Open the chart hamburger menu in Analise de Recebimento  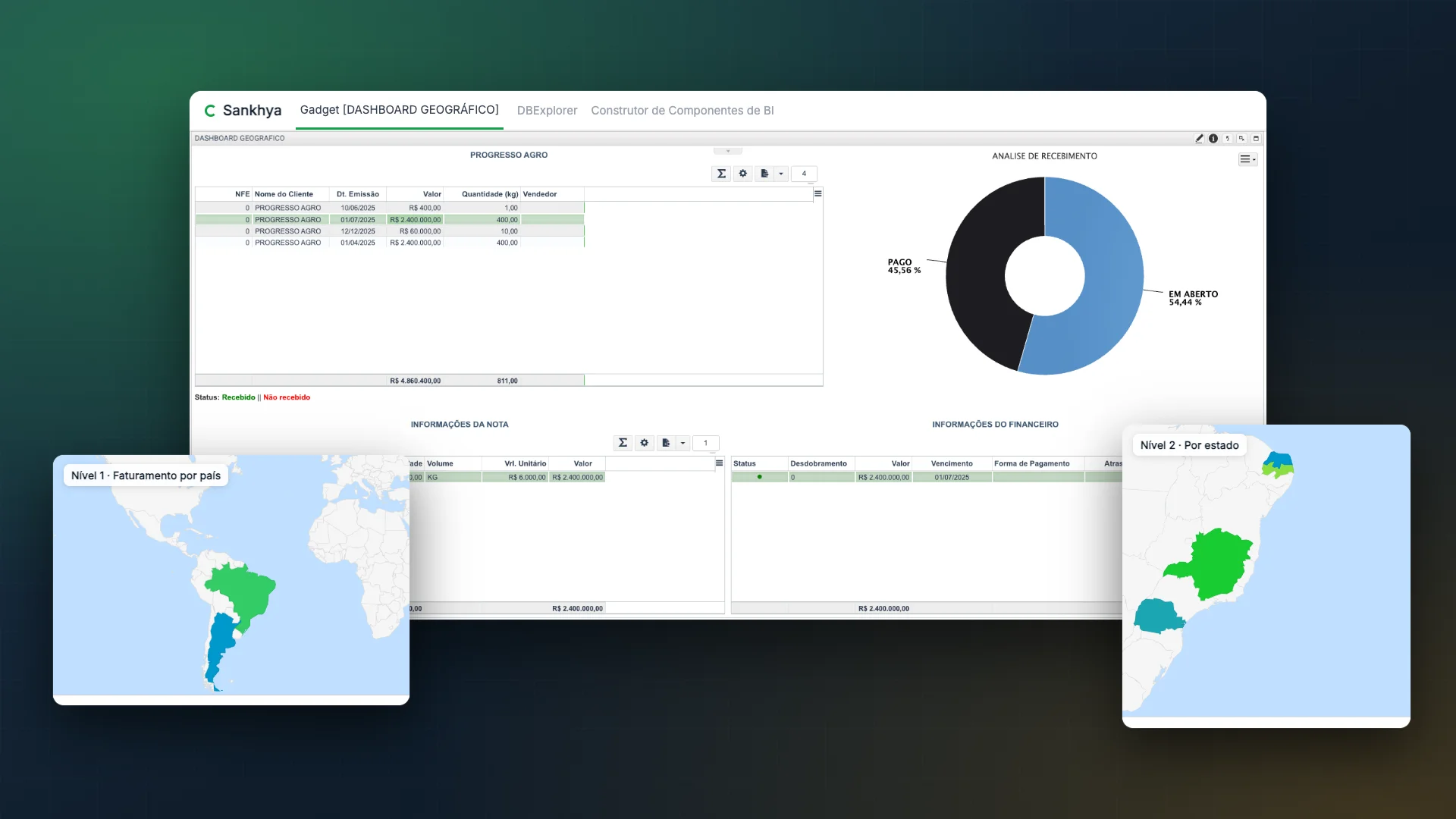(1247, 159)
